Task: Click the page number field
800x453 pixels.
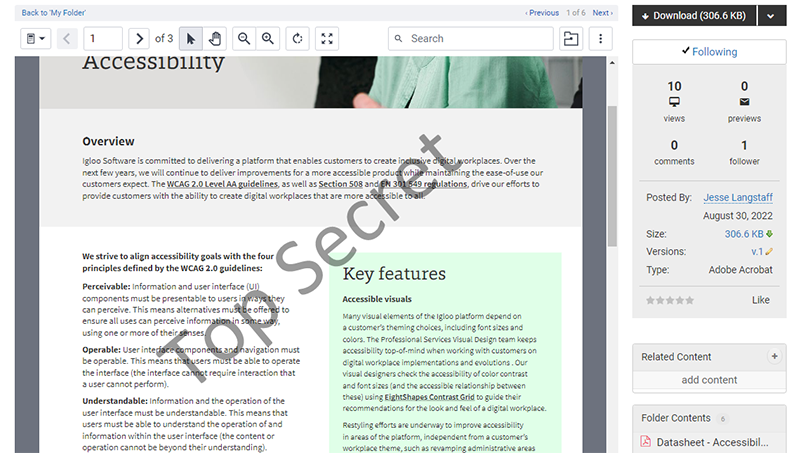Action: pos(103,39)
